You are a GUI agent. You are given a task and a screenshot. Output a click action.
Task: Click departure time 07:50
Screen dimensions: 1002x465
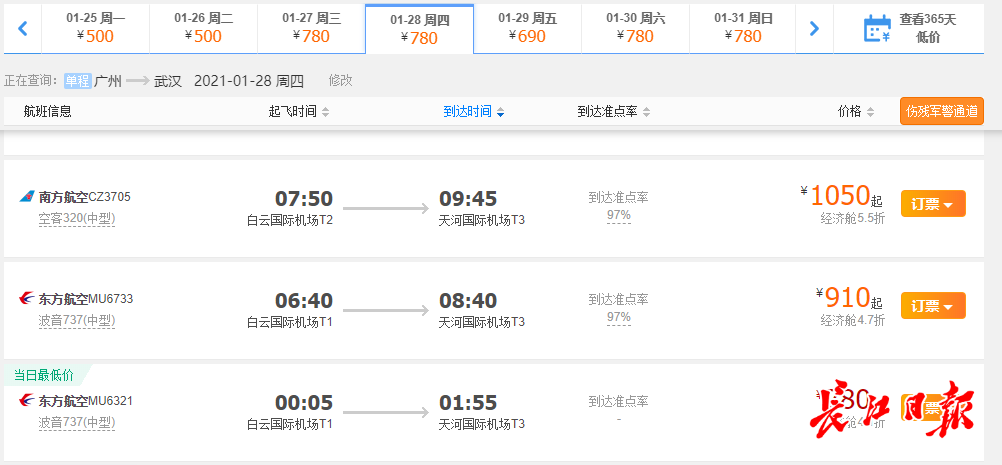(x=304, y=199)
